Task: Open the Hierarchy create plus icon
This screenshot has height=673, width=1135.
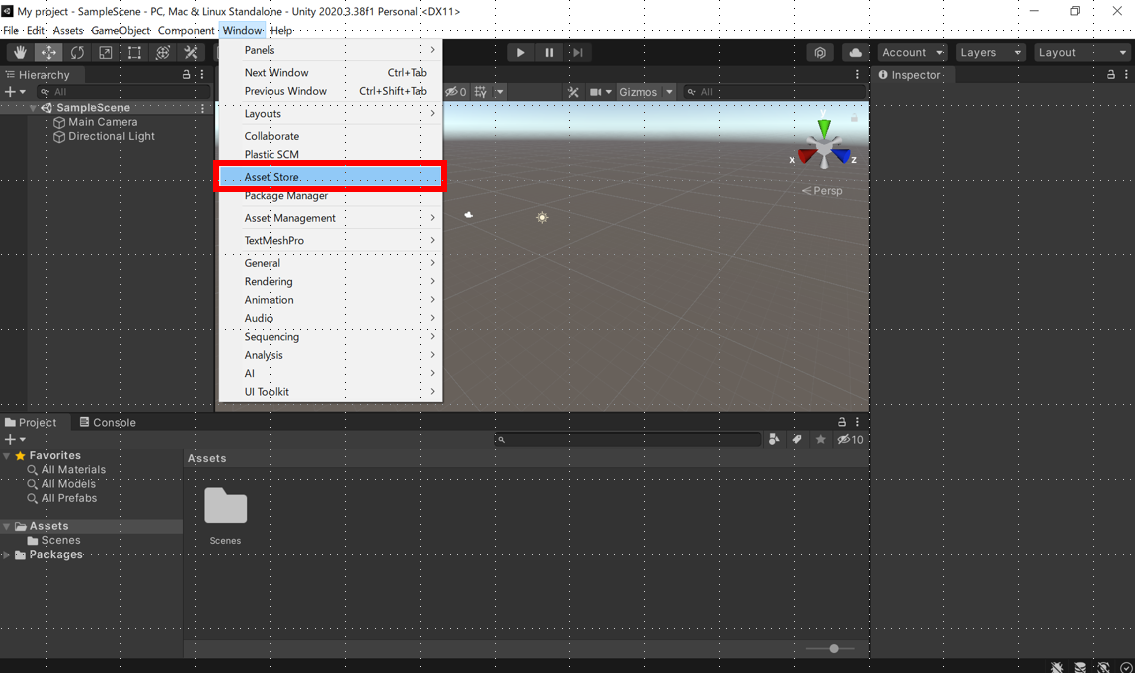Action: pos(10,91)
